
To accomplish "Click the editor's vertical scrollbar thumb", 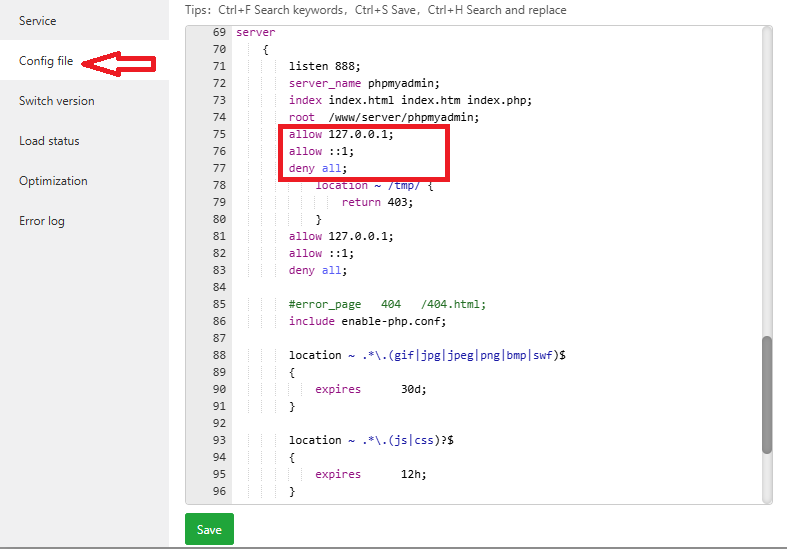I will [767, 394].
